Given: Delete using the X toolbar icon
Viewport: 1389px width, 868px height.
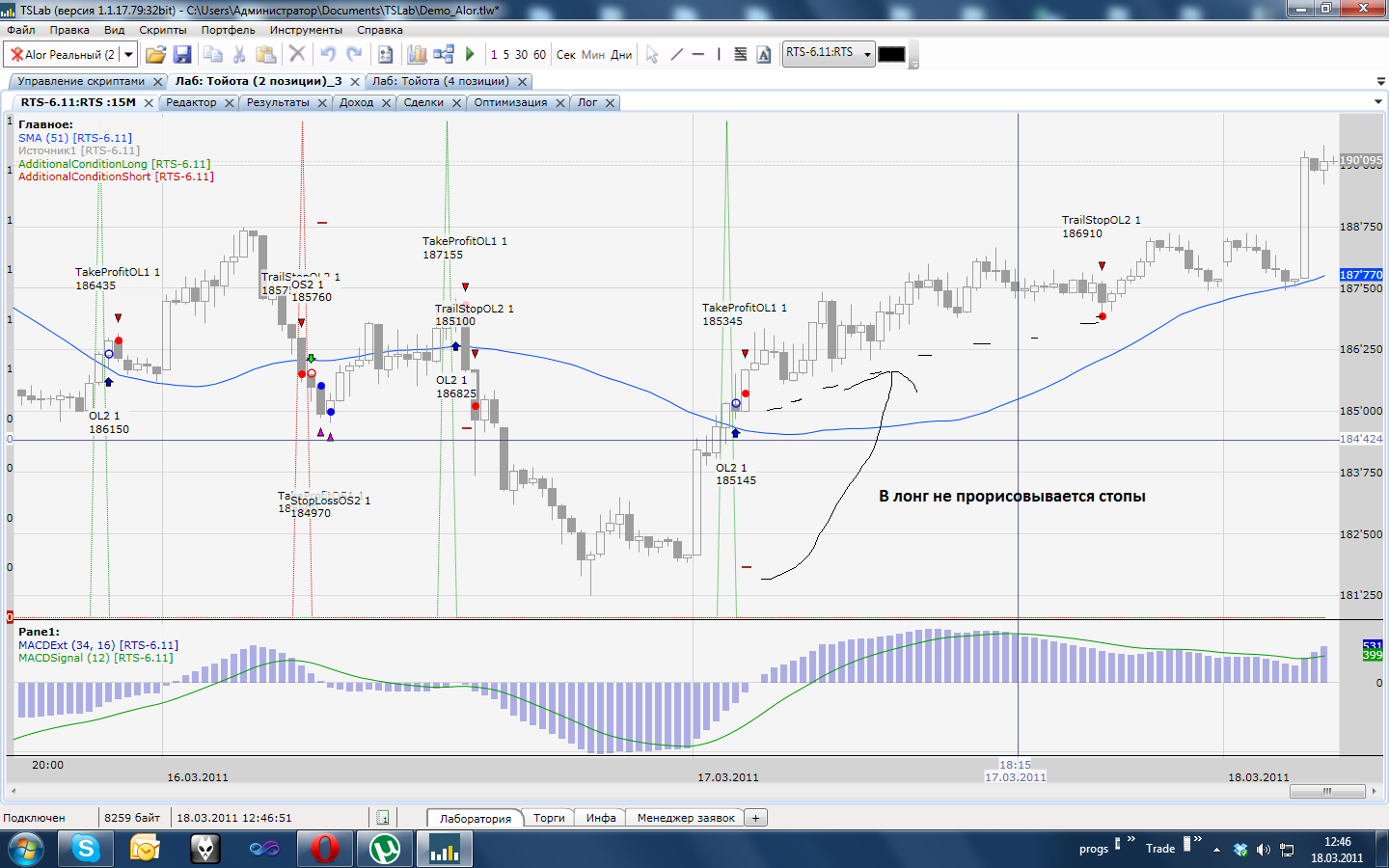Looking at the screenshot, I should coord(297,54).
